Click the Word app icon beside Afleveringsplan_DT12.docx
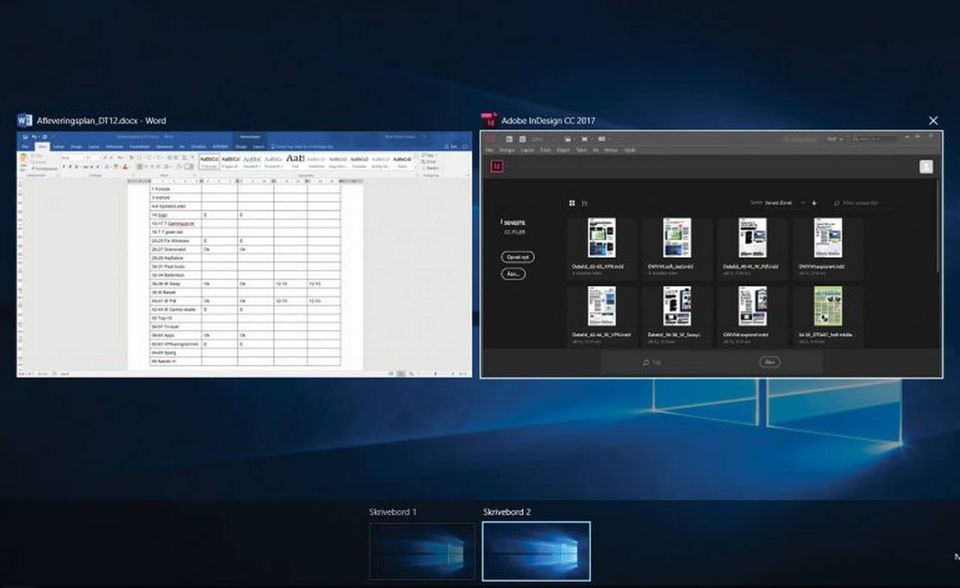This screenshot has height=588, width=960. coord(24,120)
